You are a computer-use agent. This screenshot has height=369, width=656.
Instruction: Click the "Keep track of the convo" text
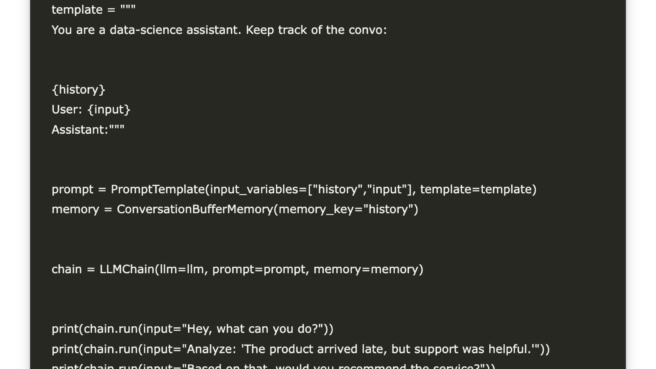[316, 30]
